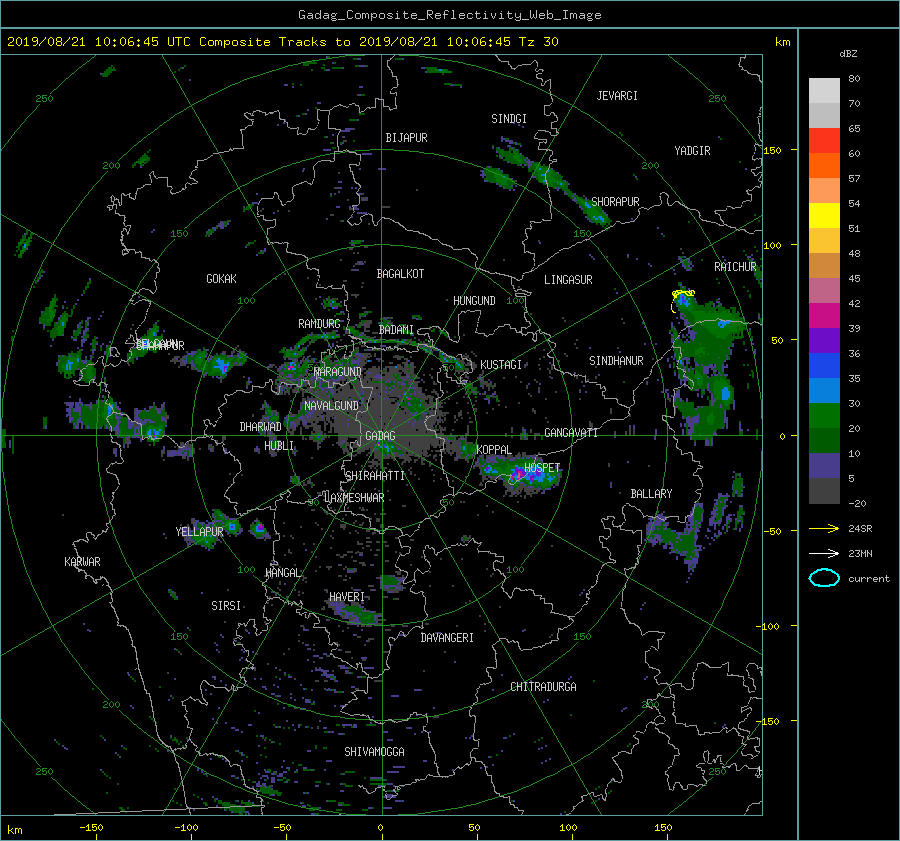Viewport: 900px width, 841px height.
Task: Click the intense echo cell over Hospet
Action: (520, 475)
